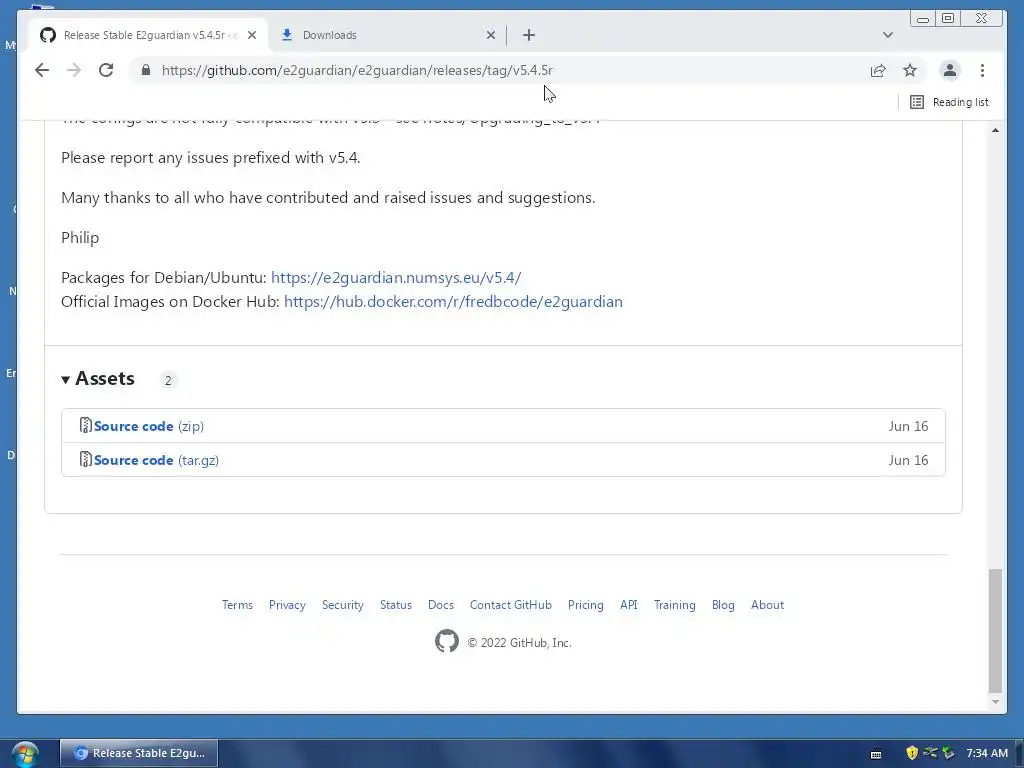Click the scrollbar down arrow

[x=995, y=702]
